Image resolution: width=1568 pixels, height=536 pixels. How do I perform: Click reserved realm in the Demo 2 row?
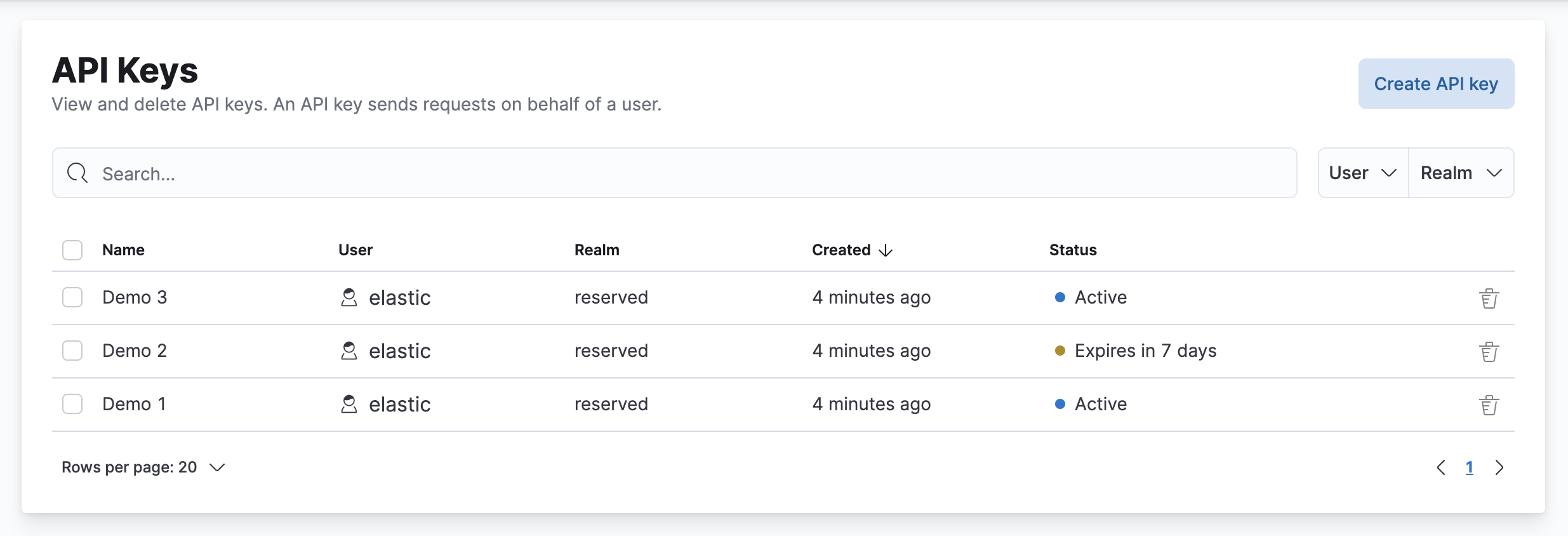pyautogui.click(x=611, y=351)
